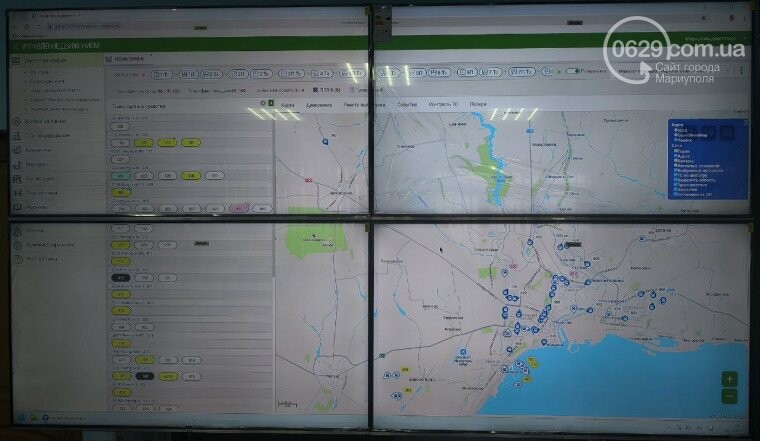Open the Маршрут dropdown in the toolbar
Screen dimensions: 760x441
point(632,72)
